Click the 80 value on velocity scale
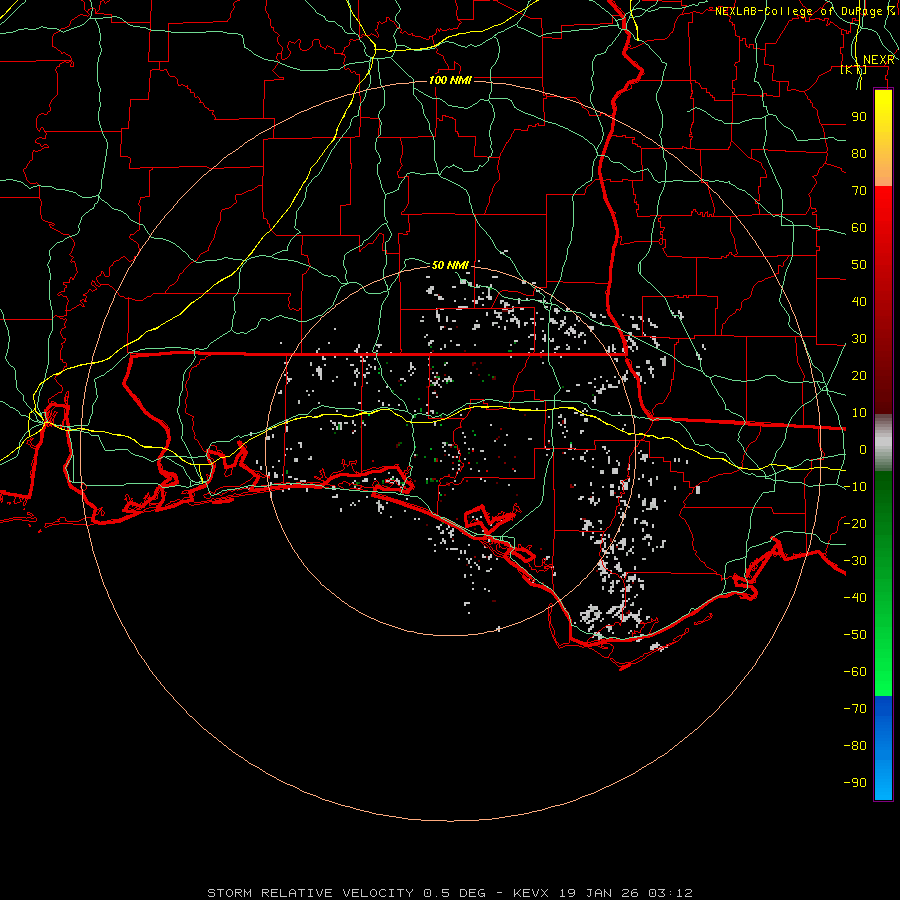This screenshot has height=900, width=900. (x=859, y=154)
